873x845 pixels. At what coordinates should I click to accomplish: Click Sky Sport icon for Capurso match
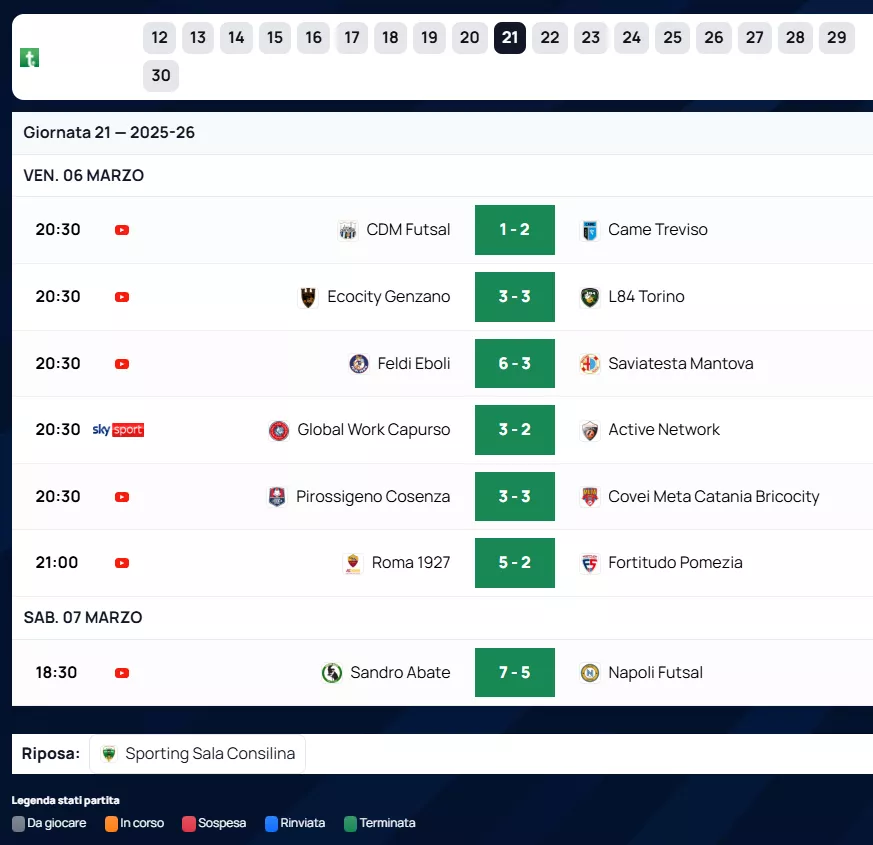click(118, 430)
